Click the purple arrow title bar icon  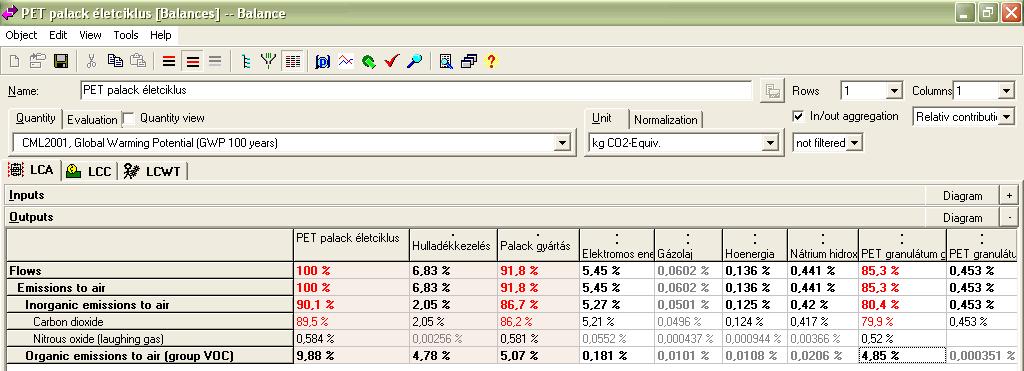tap(10, 13)
